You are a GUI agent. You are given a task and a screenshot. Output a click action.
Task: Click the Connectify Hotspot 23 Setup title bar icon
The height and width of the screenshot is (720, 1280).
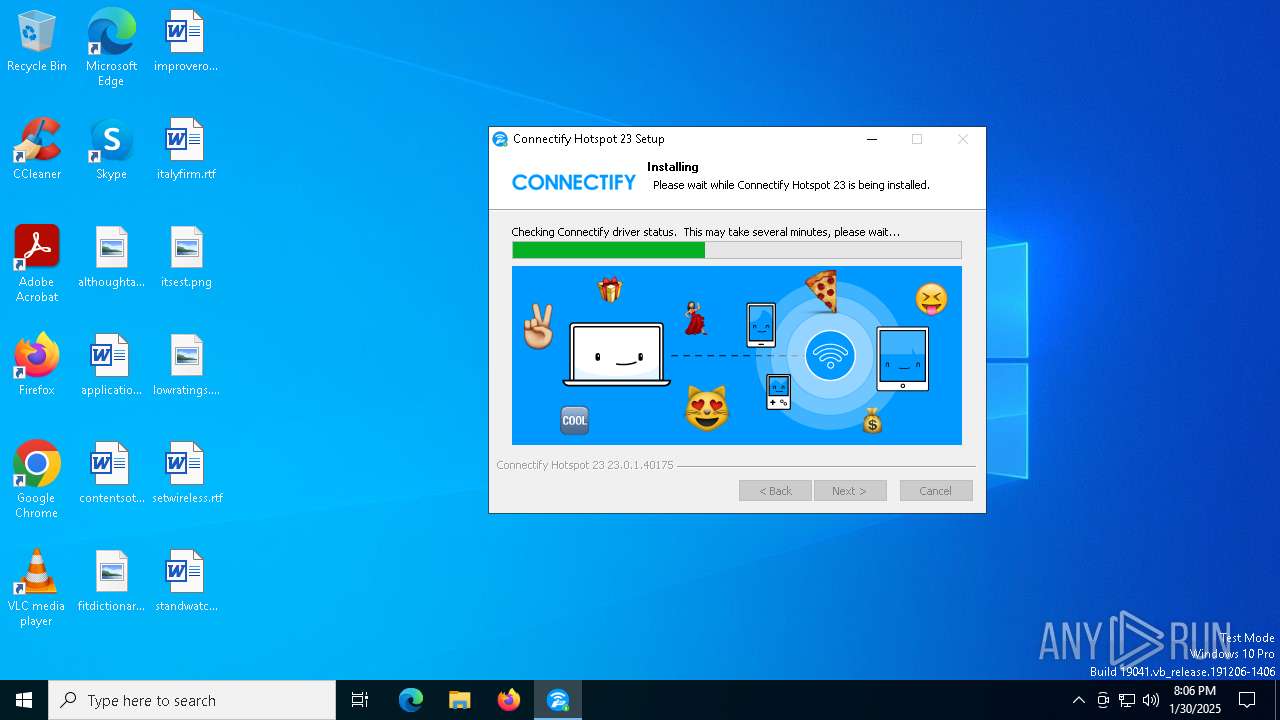point(501,139)
